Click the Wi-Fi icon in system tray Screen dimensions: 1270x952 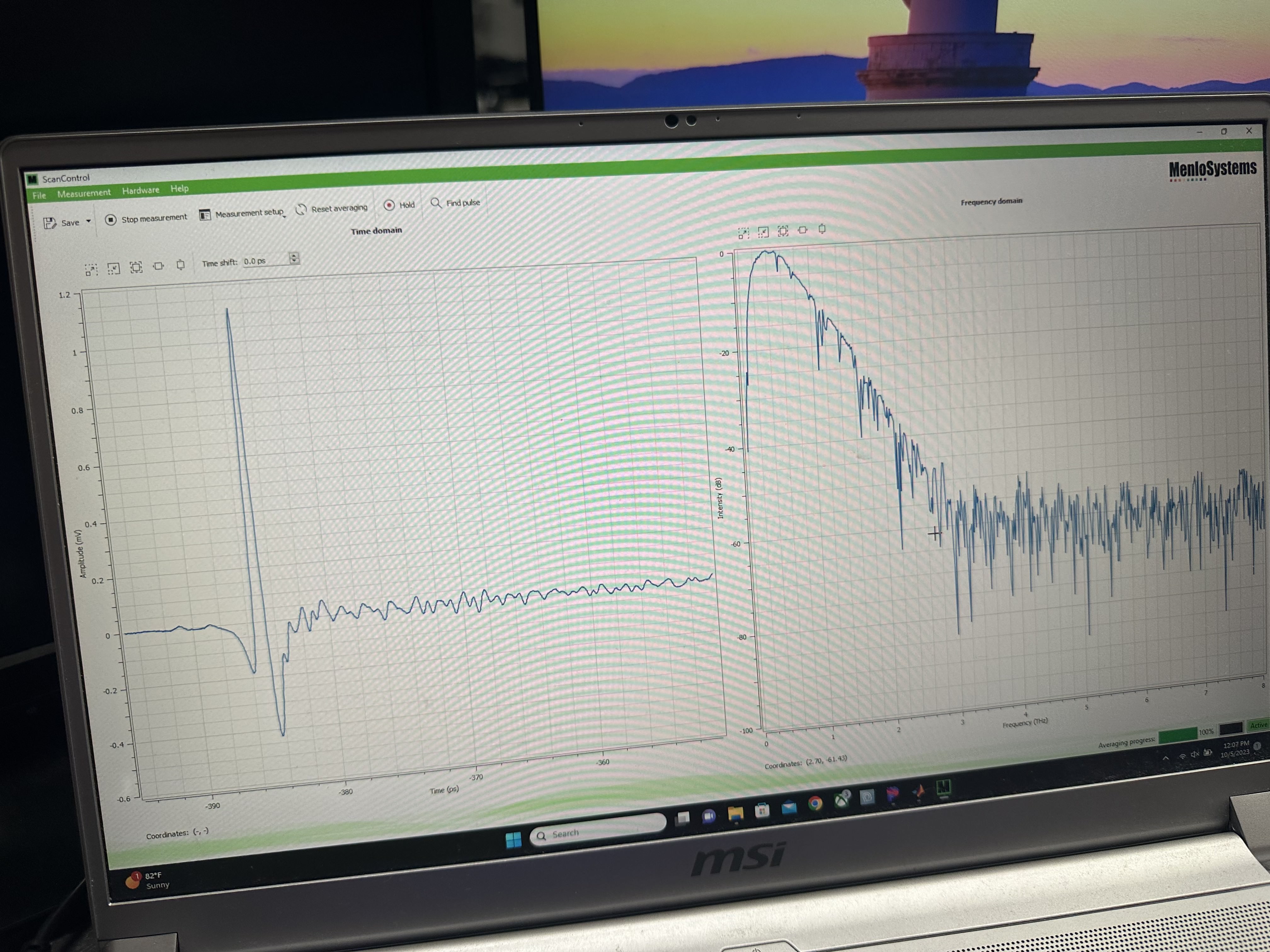(1182, 756)
